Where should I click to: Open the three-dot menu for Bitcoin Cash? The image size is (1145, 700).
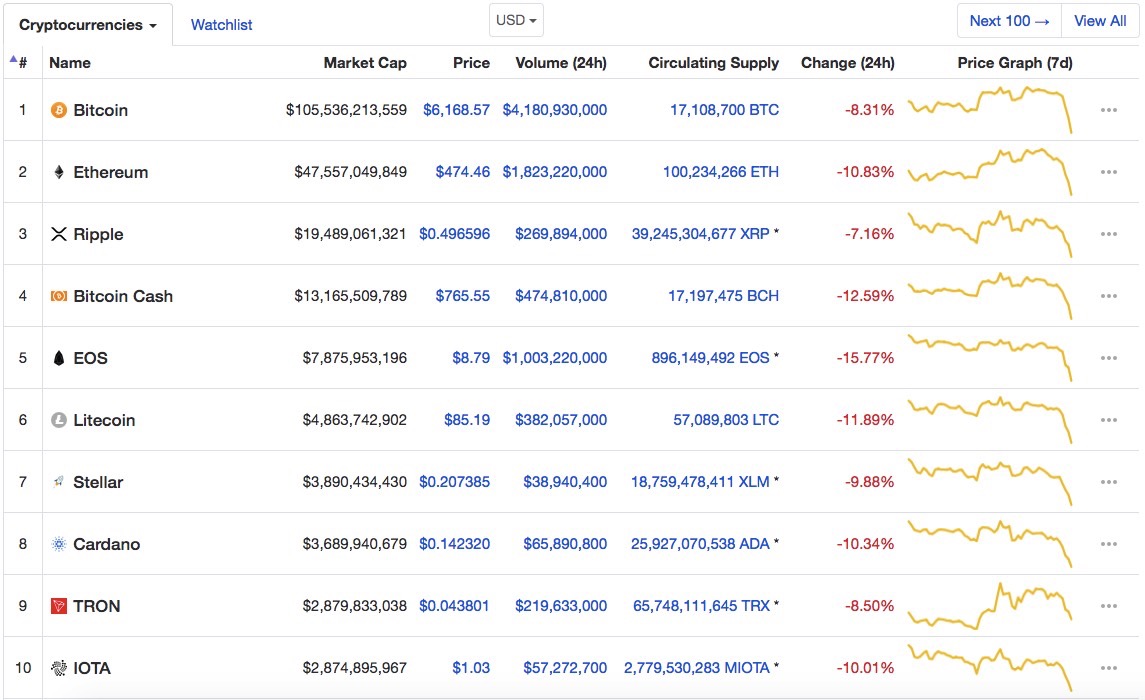[1108, 296]
